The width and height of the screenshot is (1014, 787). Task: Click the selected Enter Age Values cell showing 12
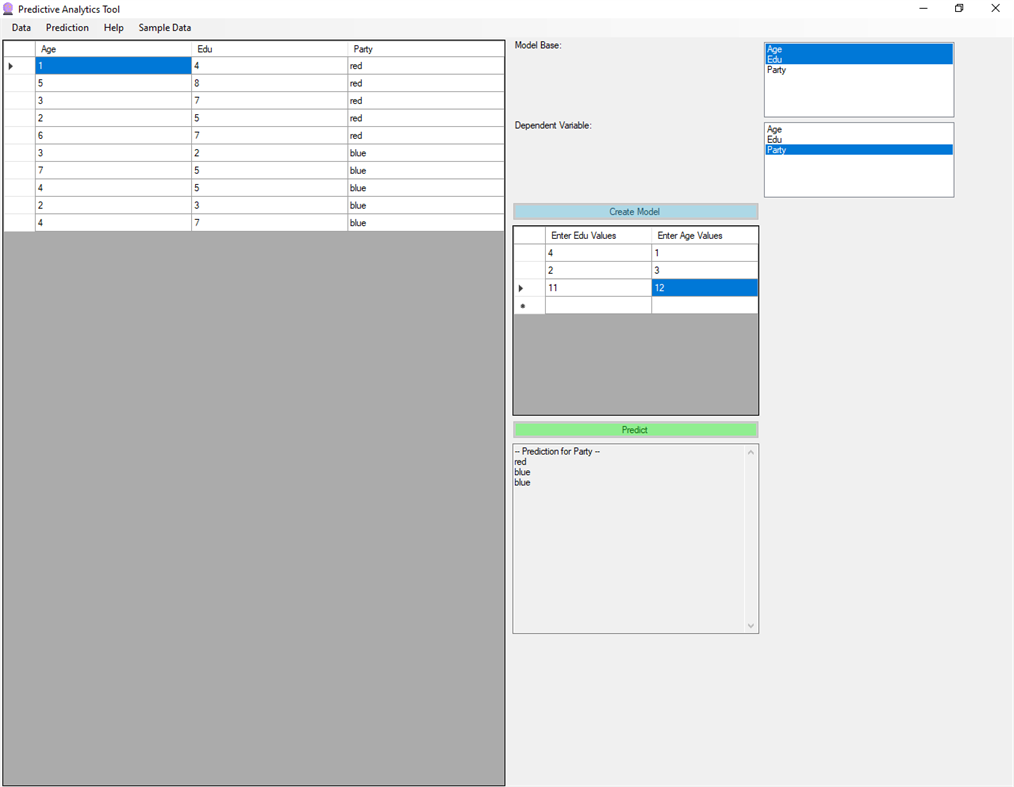[x=704, y=287]
